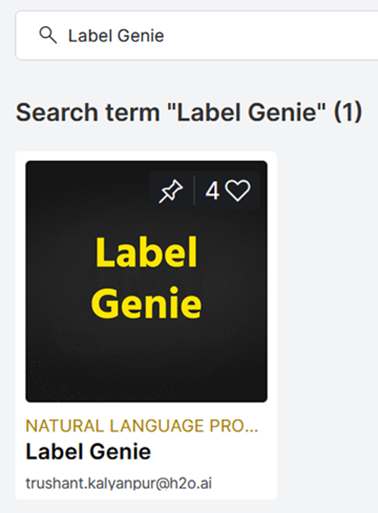
Task: Click owner email trushant.kalyanpur@h2o.ai
Action: point(119,484)
